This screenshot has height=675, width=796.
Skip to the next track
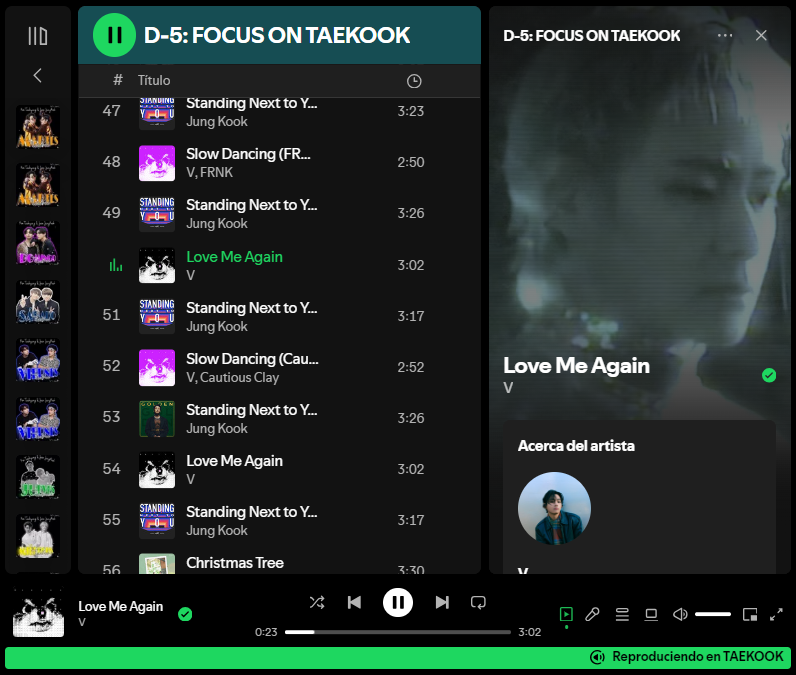coord(442,602)
